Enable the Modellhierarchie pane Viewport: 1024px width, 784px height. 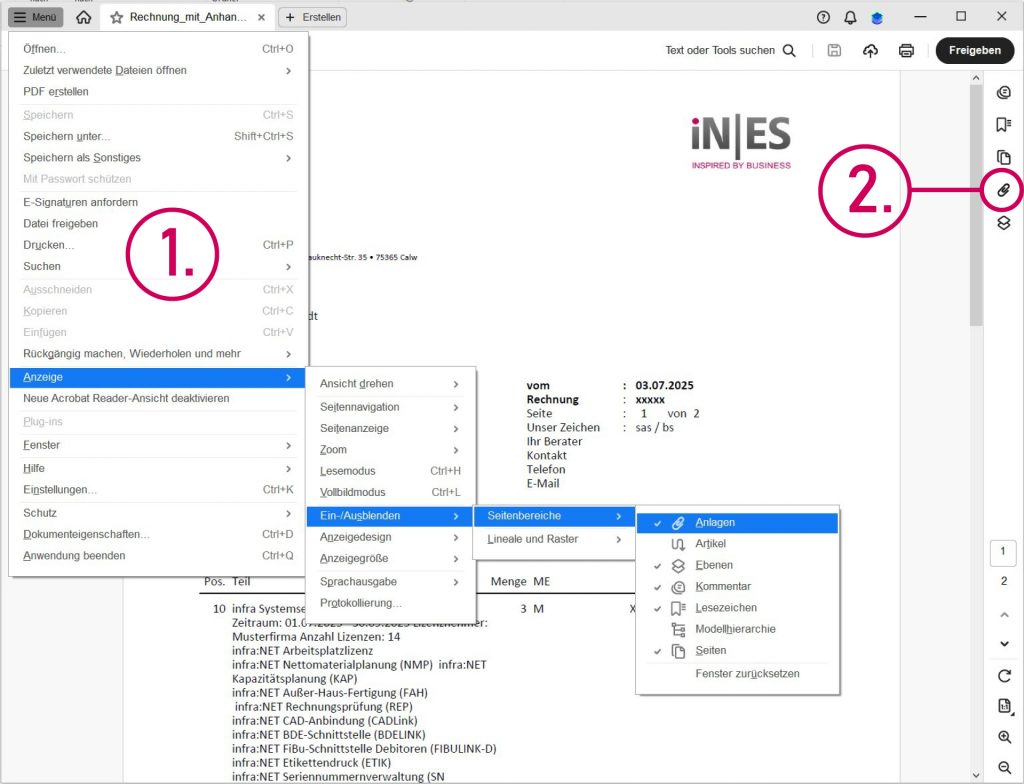click(734, 629)
